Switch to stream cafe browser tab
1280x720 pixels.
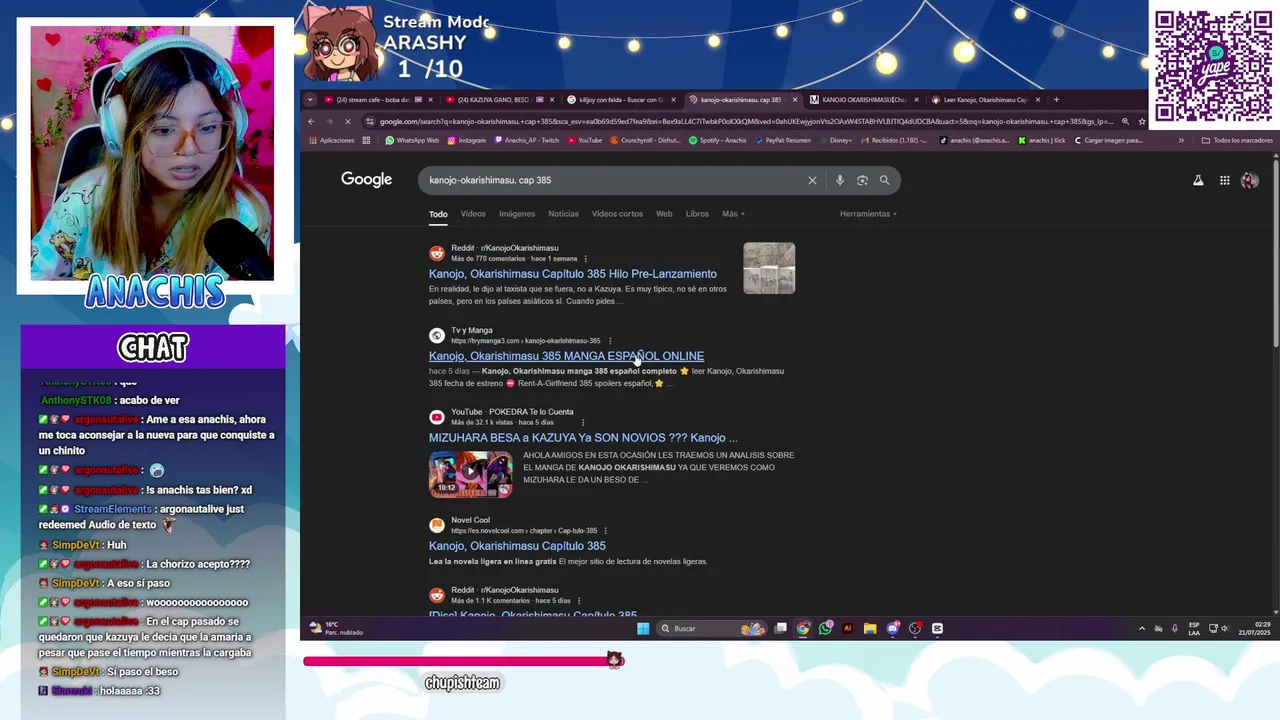[377, 99]
